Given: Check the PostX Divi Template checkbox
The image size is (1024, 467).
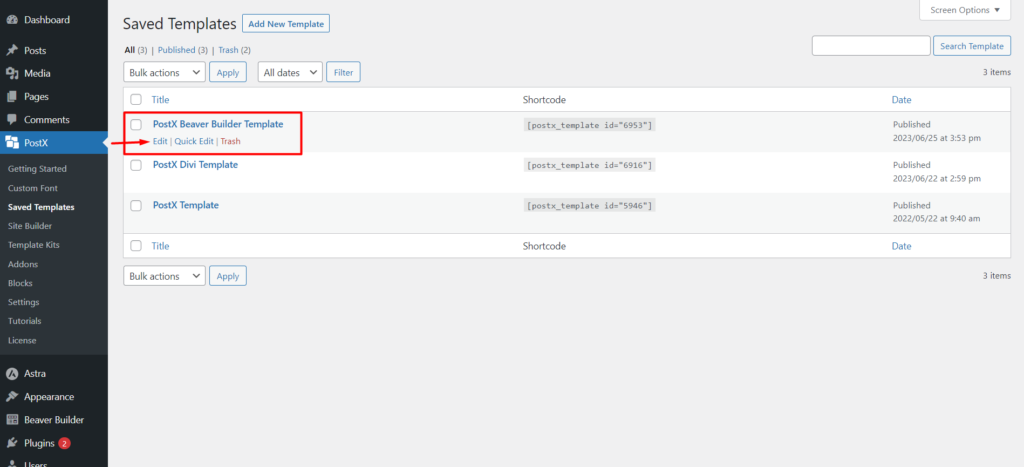Looking at the screenshot, I should coord(136,165).
